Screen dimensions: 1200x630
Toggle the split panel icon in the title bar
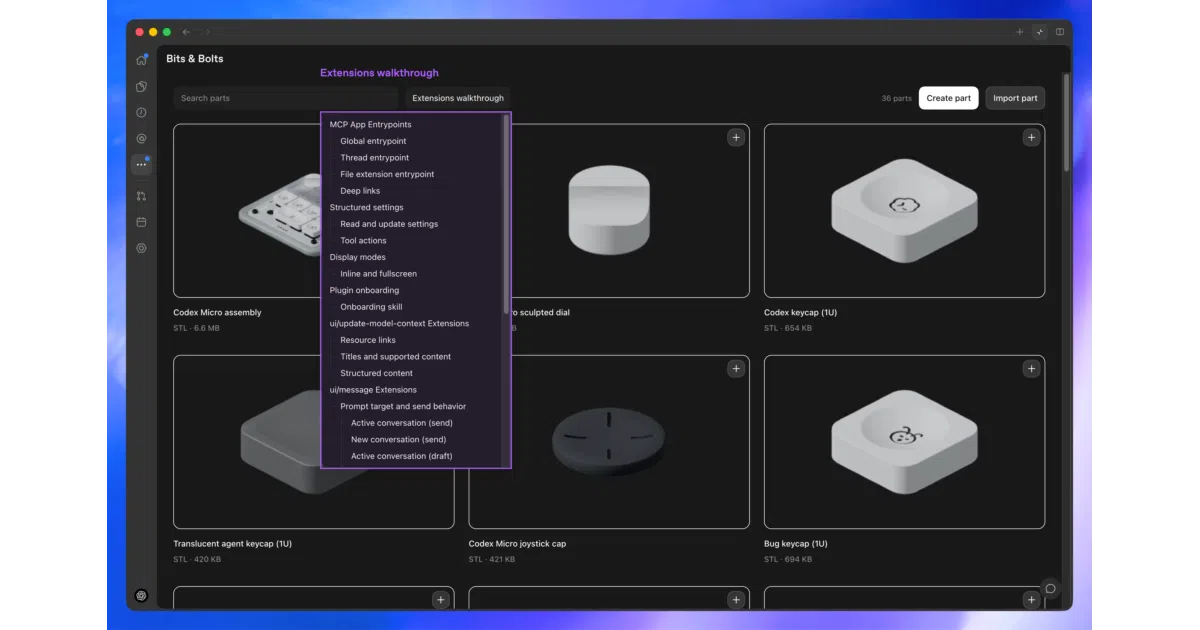(x=1060, y=32)
